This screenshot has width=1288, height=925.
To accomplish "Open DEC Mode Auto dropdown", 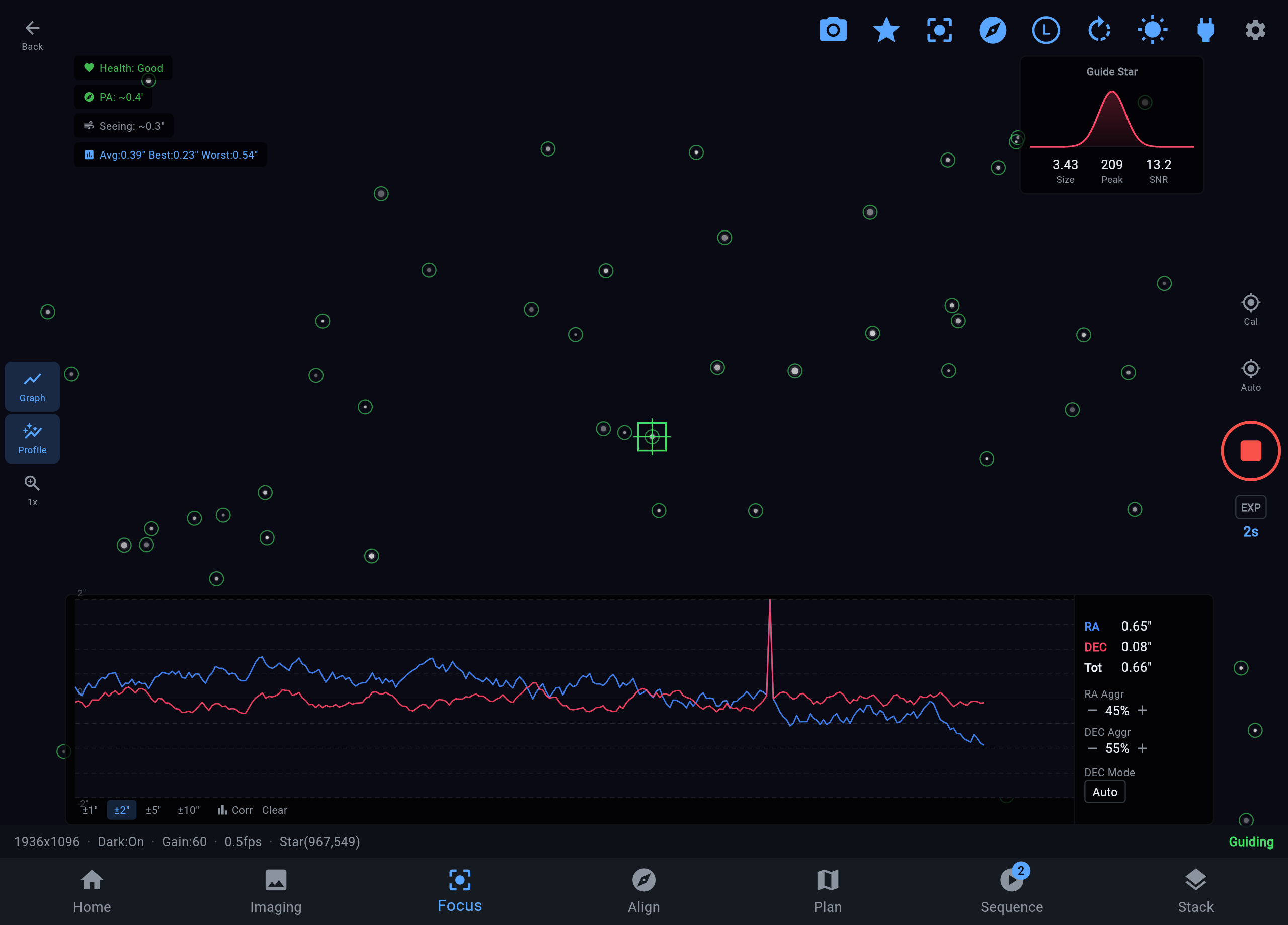I will (x=1104, y=792).
